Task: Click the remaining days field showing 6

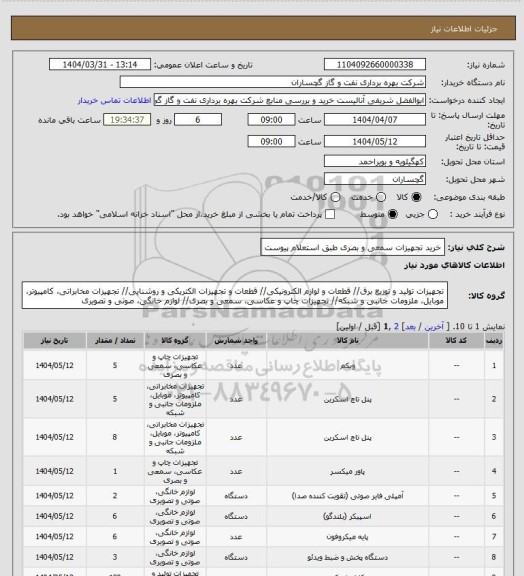Action: point(198,120)
